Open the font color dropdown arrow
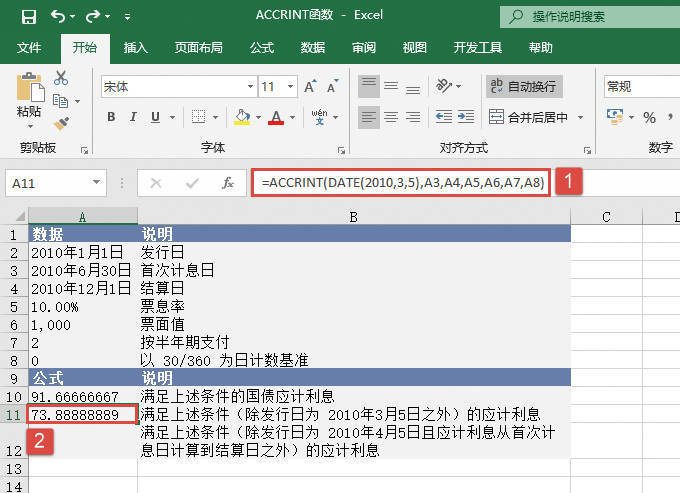Viewport: 680px width, 493px height. click(292, 117)
